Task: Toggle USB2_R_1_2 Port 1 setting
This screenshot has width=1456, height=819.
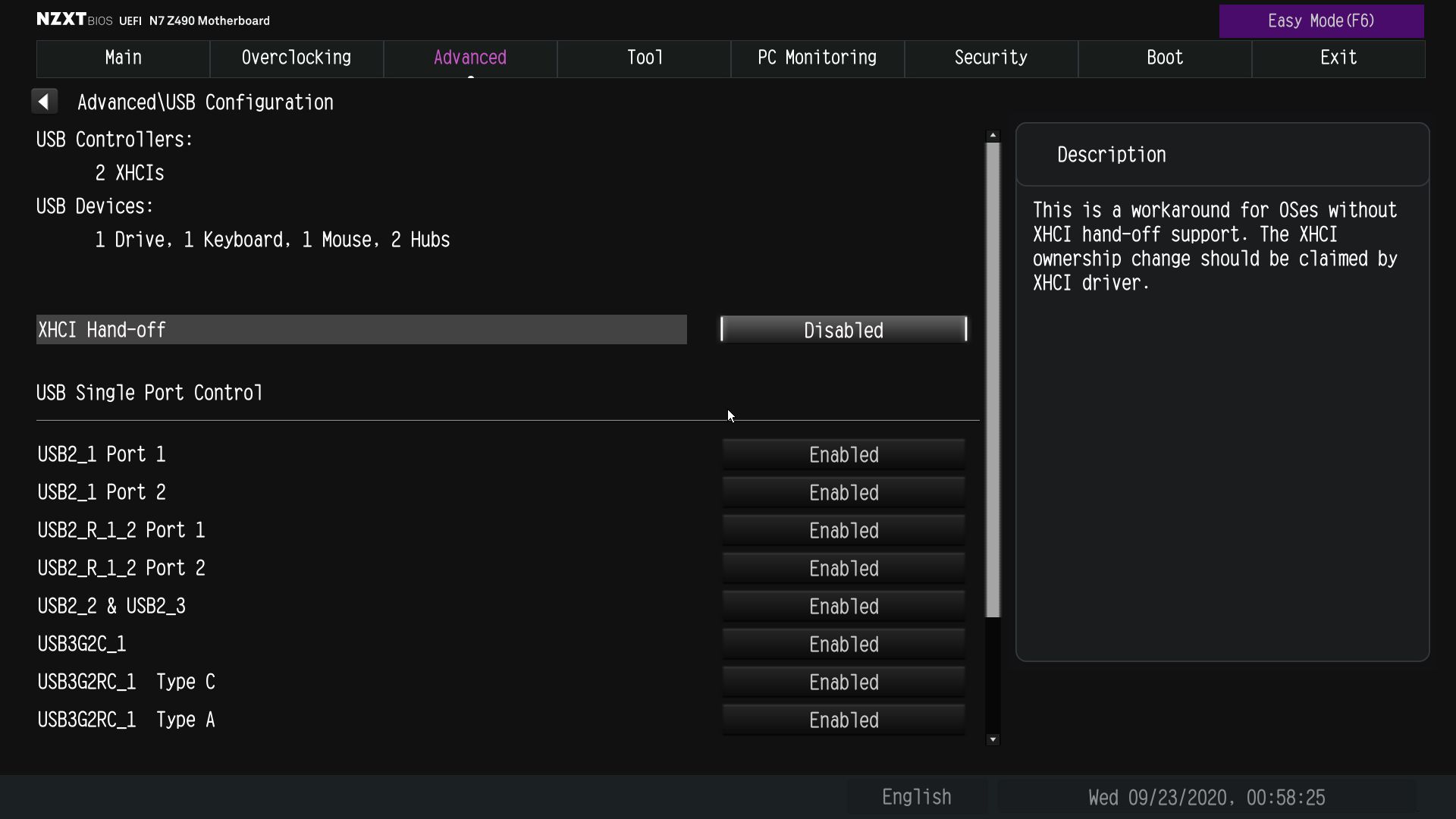Action: [x=843, y=531]
